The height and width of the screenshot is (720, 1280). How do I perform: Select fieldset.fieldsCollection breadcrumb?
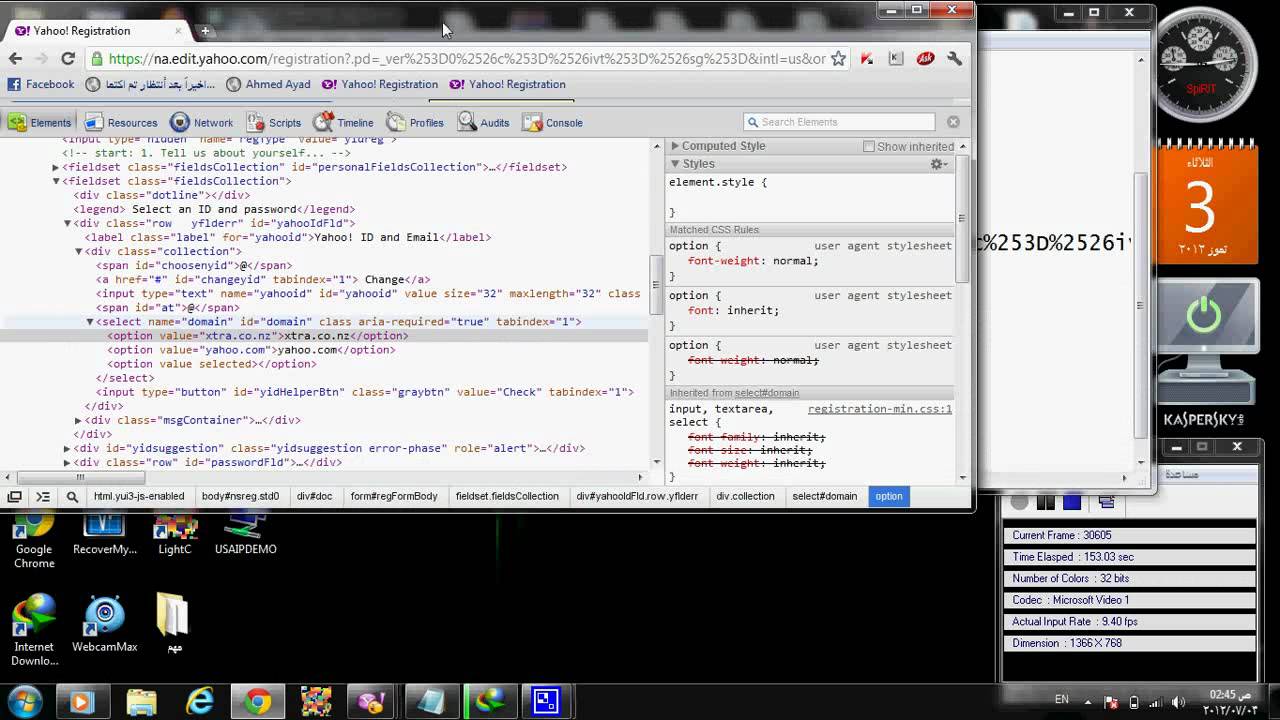[x=507, y=496]
